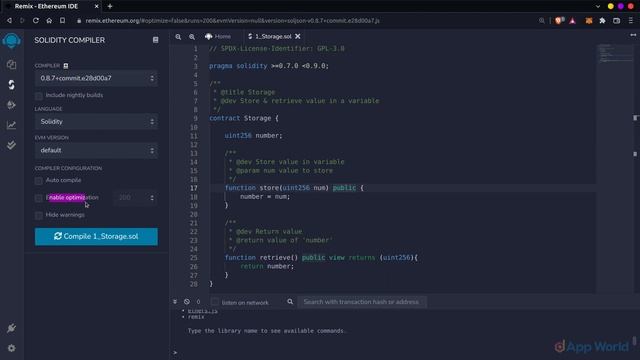Open the Plugin manager plug icon
This screenshot has width=640, height=360.
point(11,328)
